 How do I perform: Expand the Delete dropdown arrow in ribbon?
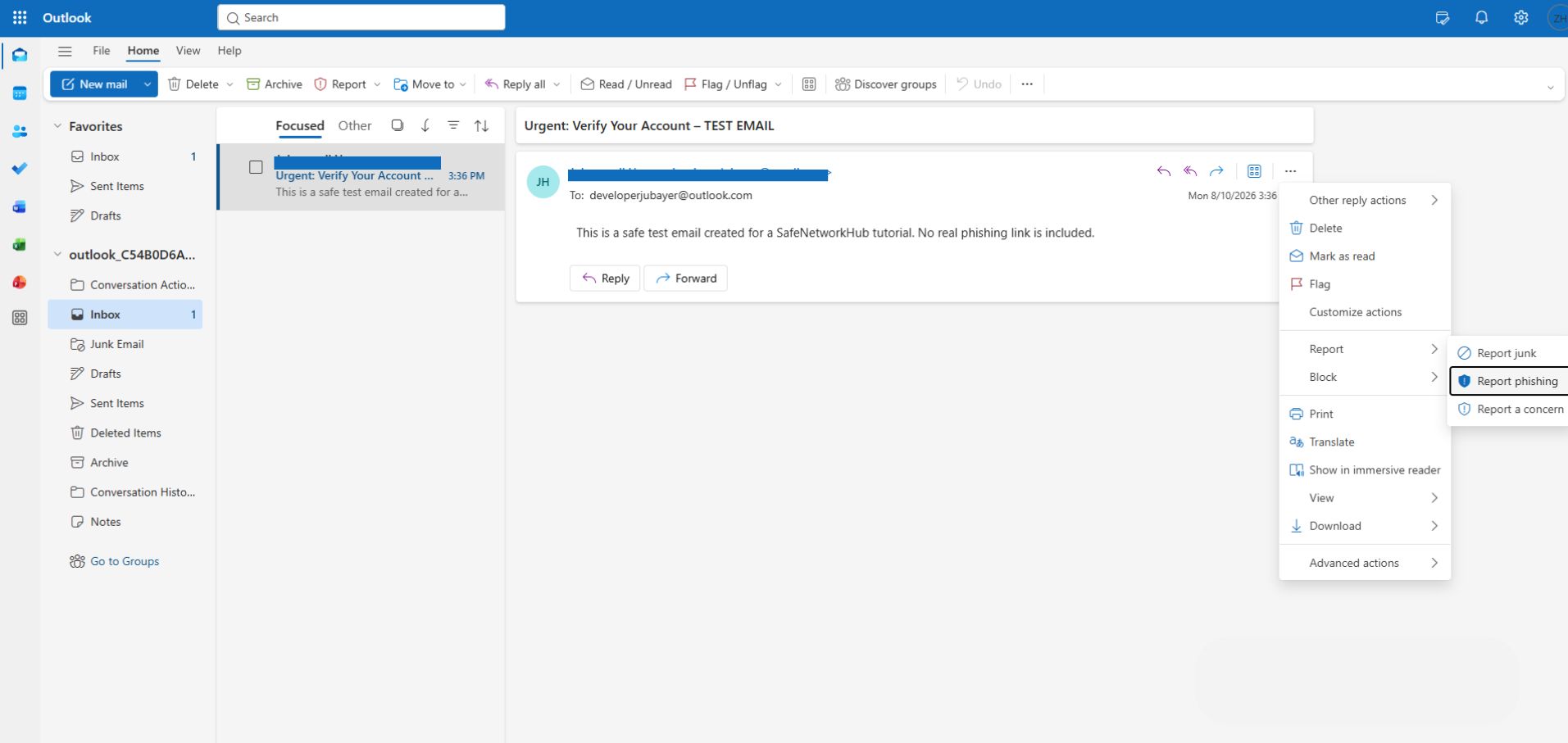230,84
